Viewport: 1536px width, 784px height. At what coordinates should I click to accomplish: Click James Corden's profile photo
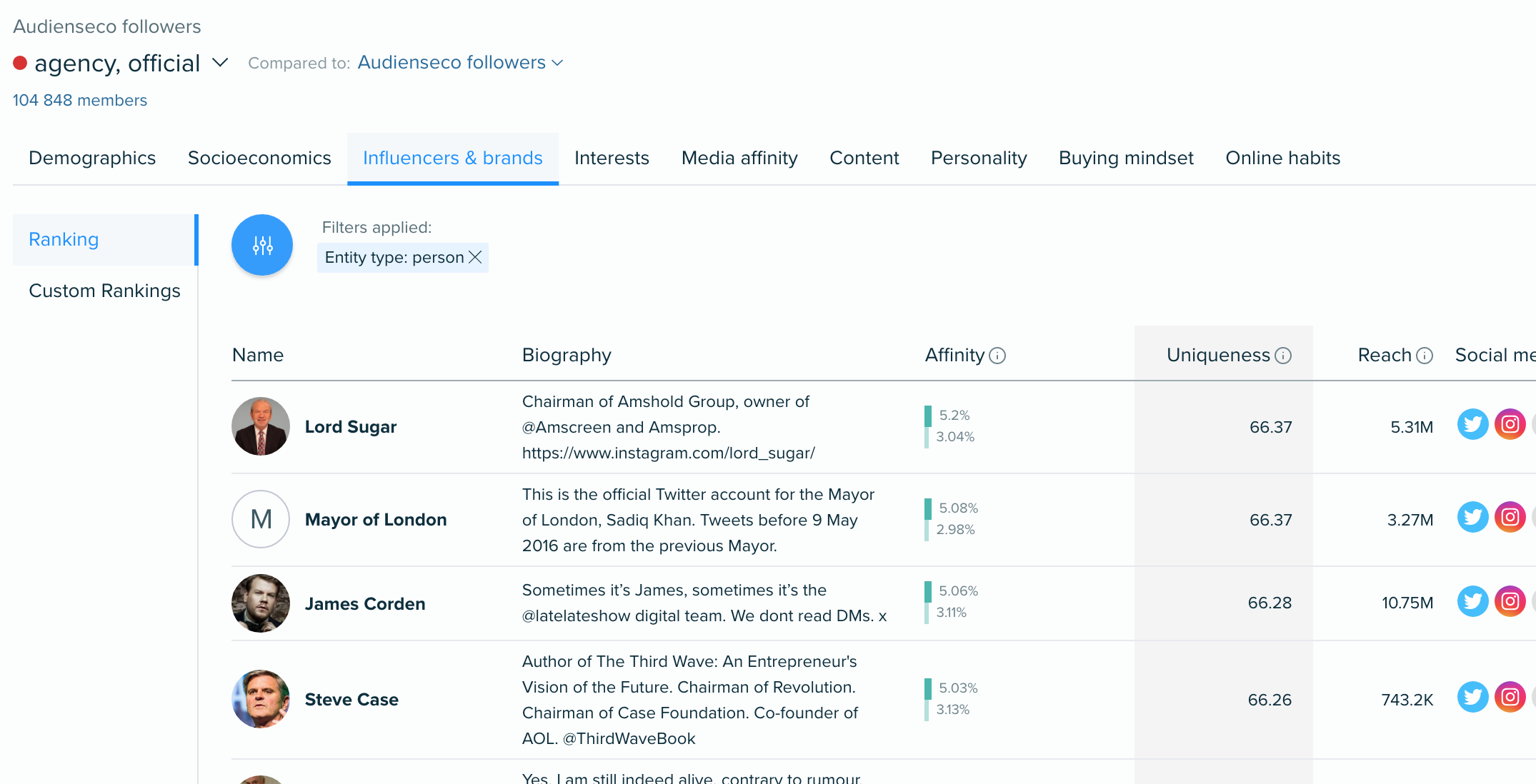261,603
